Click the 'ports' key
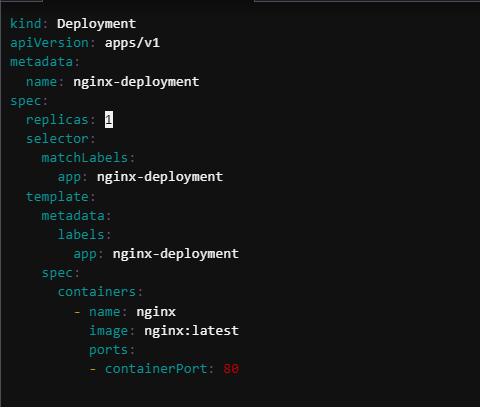 (x=109, y=351)
